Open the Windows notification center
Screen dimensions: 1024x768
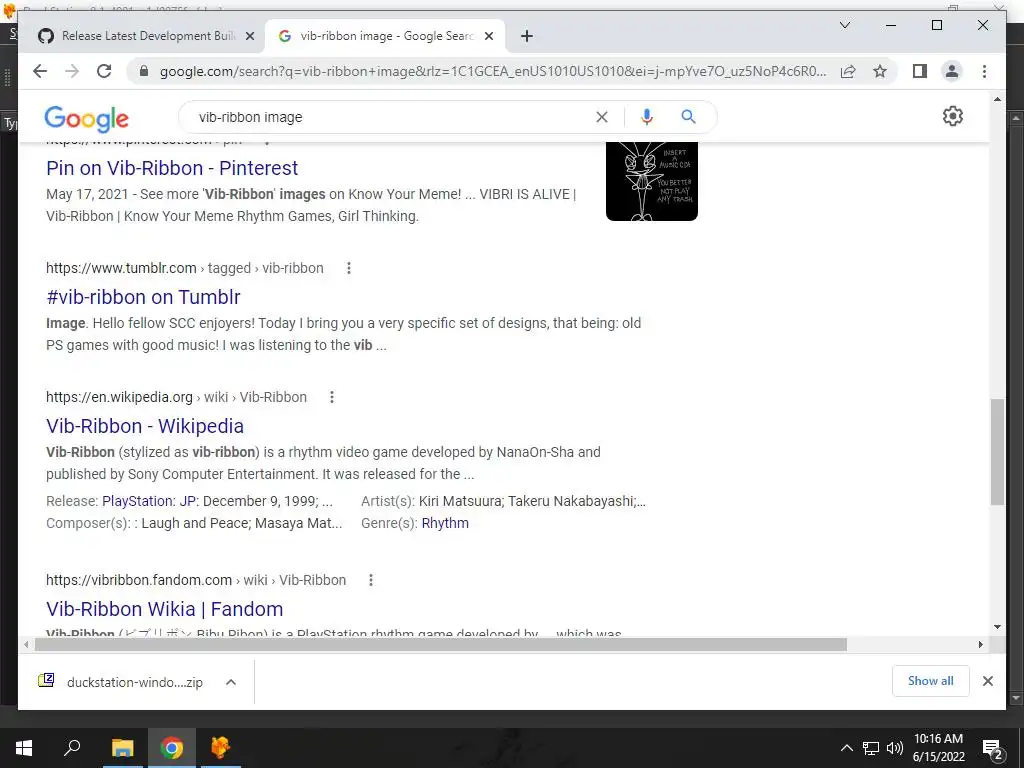(993, 748)
